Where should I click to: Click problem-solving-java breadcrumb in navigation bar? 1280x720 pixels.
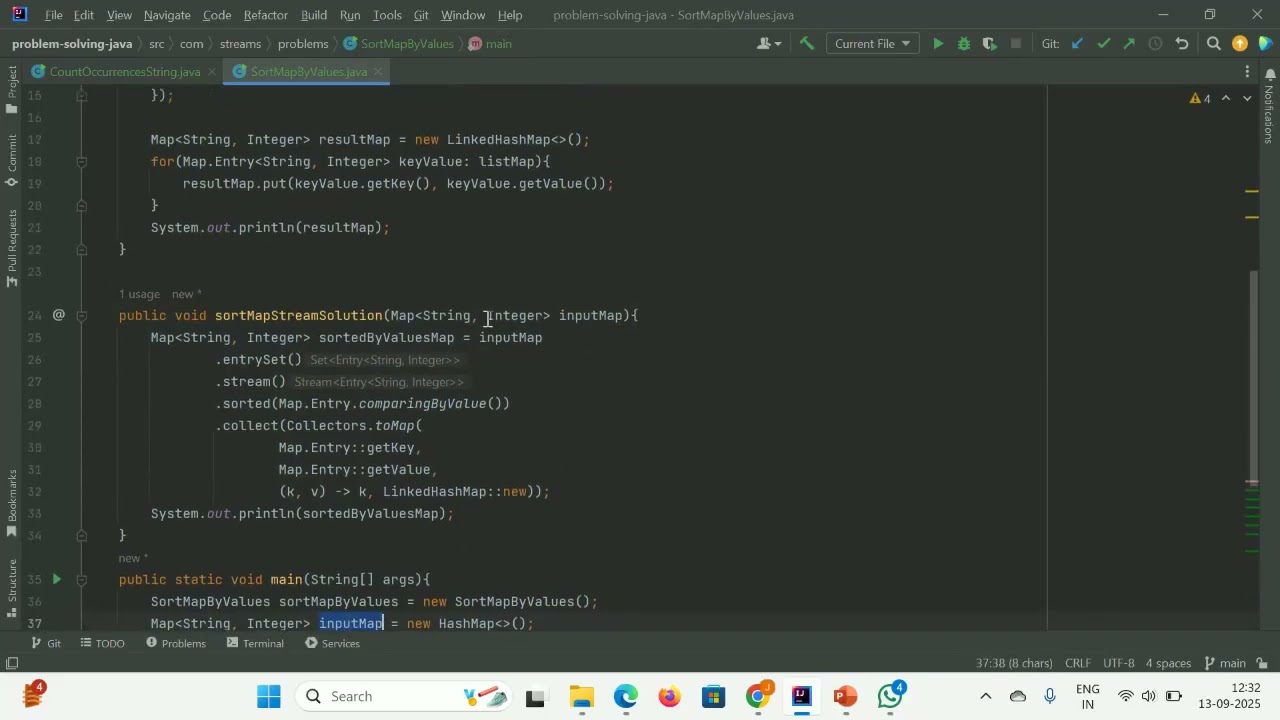pyautogui.click(x=72, y=44)
